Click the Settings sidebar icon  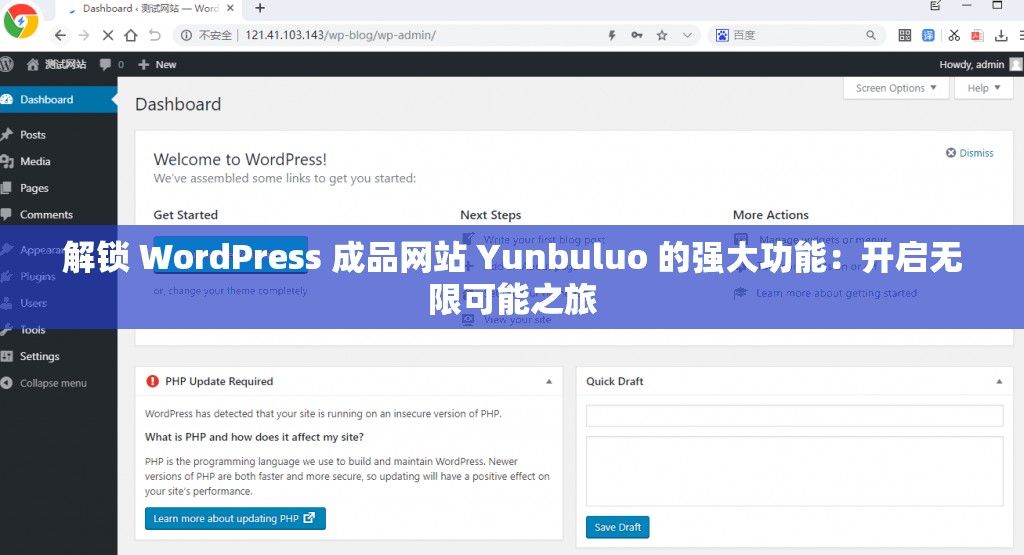coord(7,356)
